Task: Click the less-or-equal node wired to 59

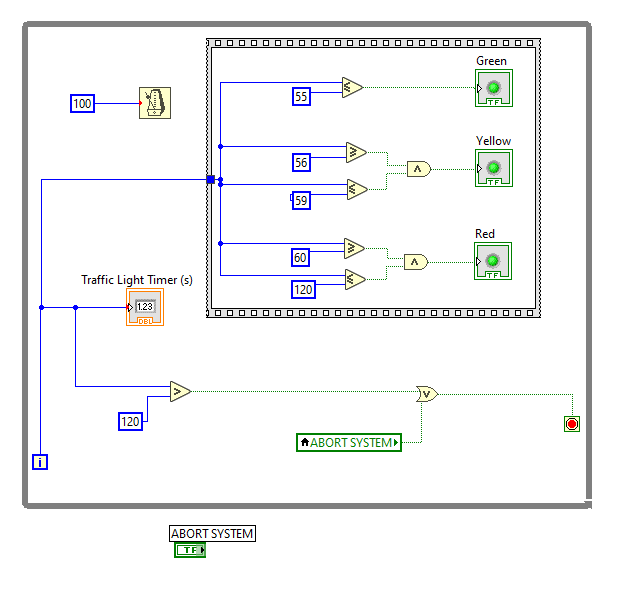Action: coord(357,189)
